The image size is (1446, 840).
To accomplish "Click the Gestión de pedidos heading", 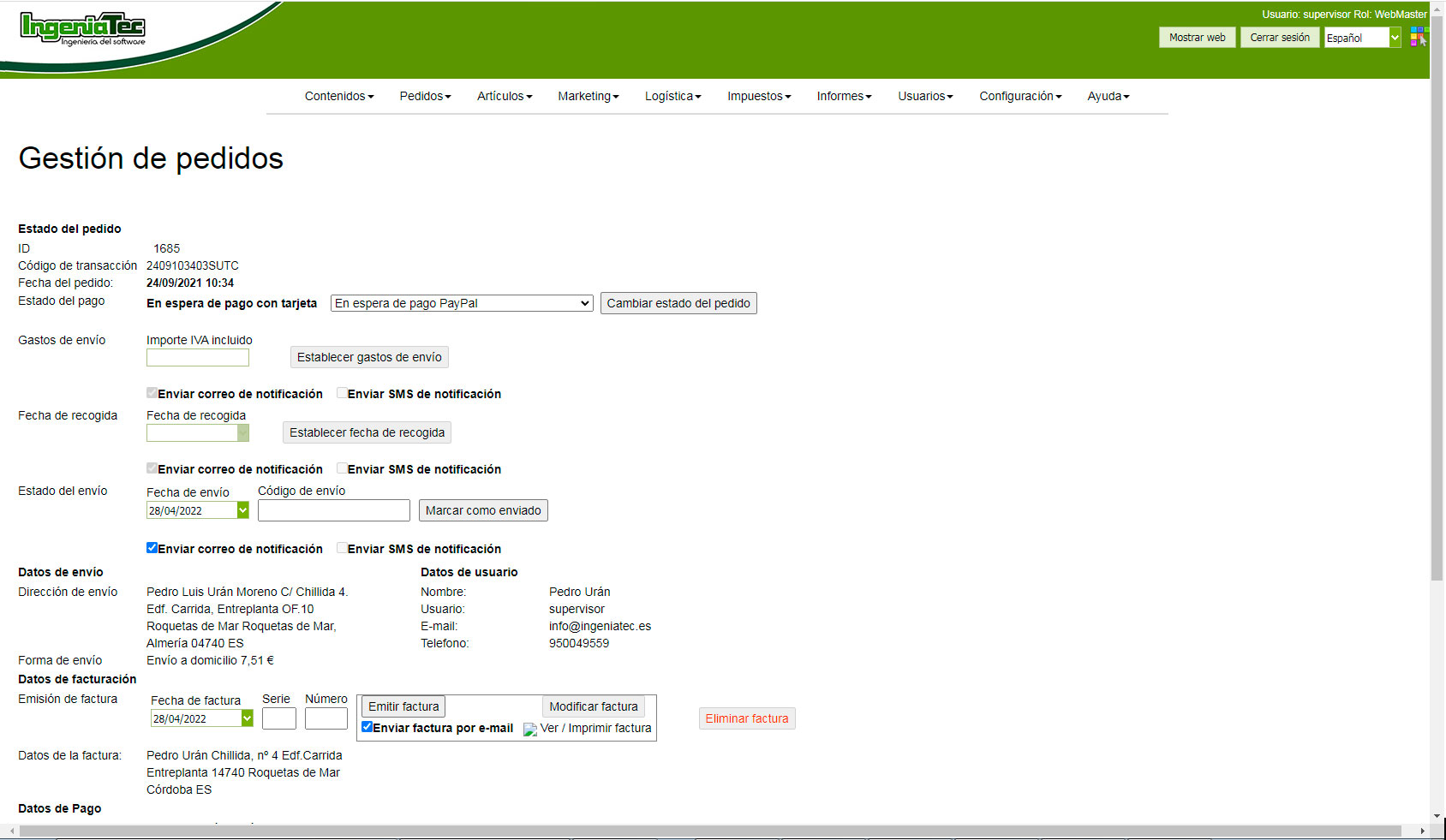I will click(x=151, y=158).
